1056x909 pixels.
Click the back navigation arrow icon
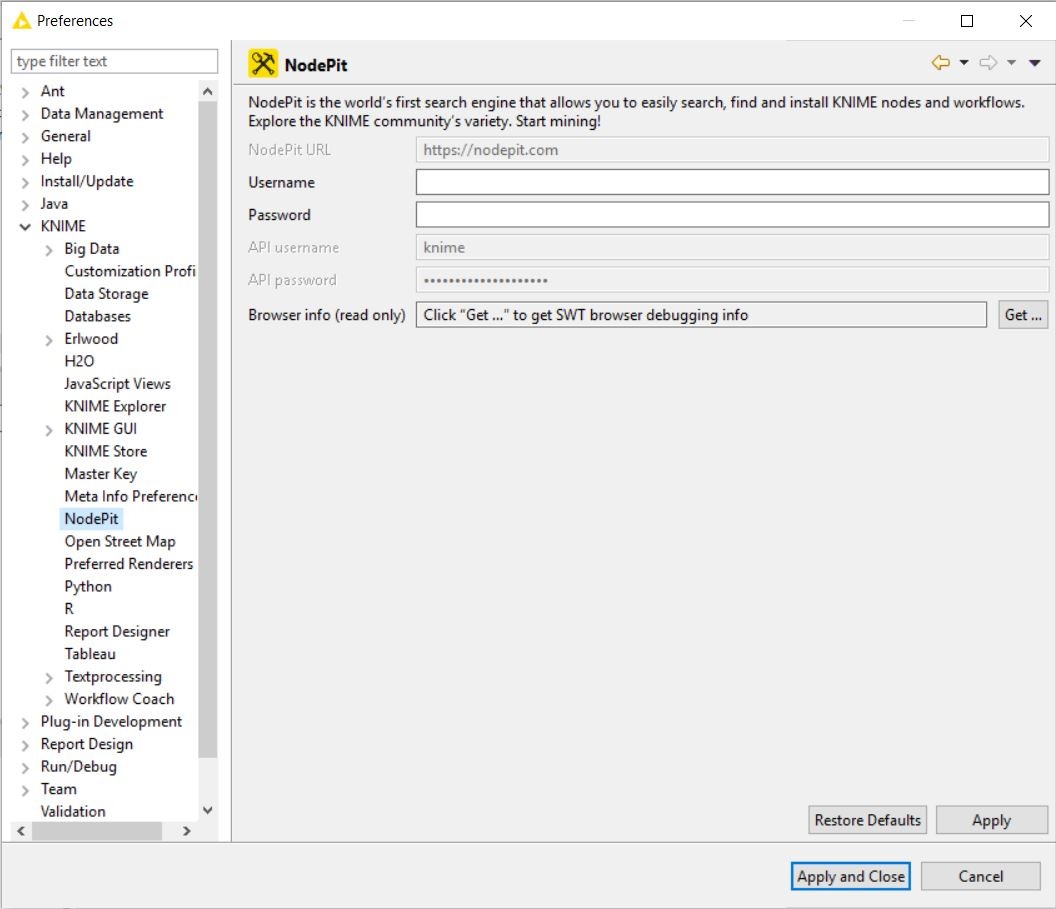pyautogui.click(x=940, y=63)
